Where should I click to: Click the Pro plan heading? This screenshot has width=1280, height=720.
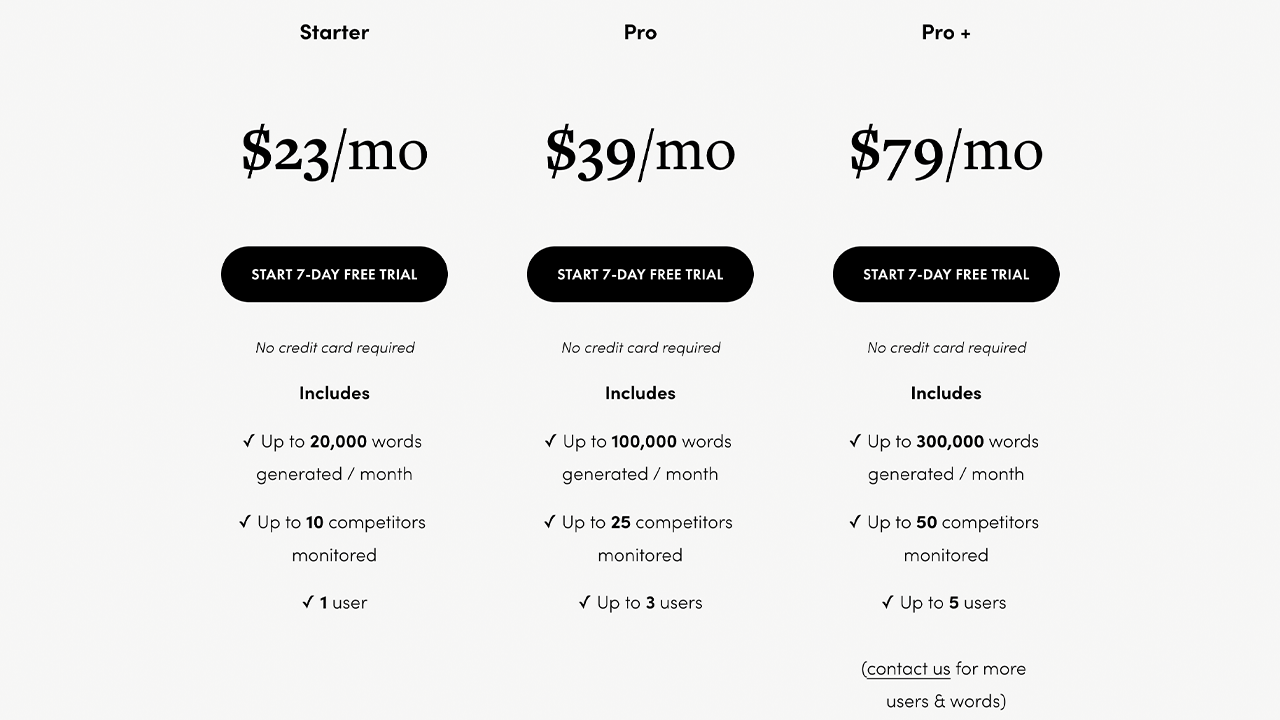pyautogui.click(x=640, y=32)
